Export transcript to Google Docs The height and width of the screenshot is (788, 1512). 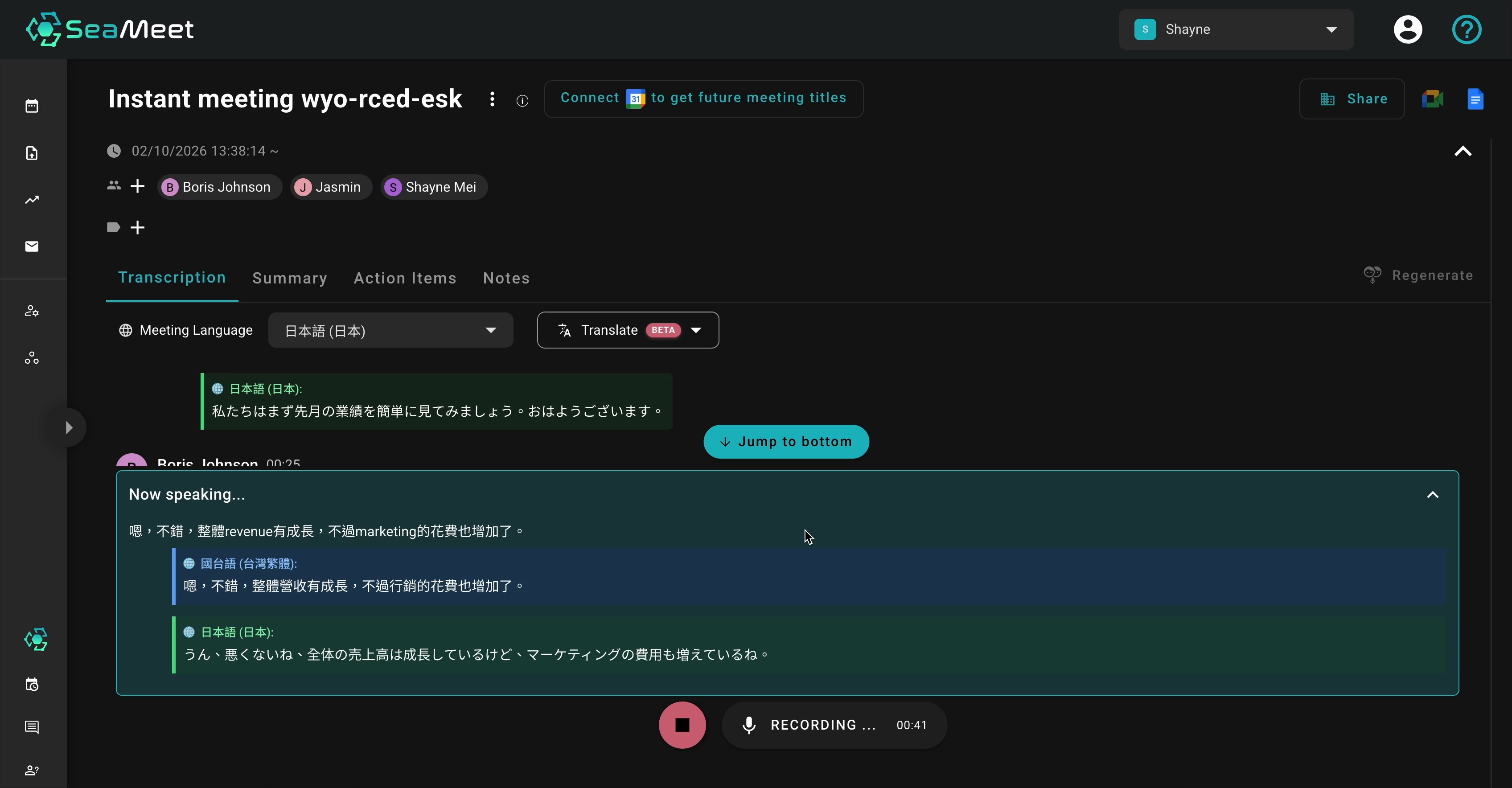point(1475,98)
